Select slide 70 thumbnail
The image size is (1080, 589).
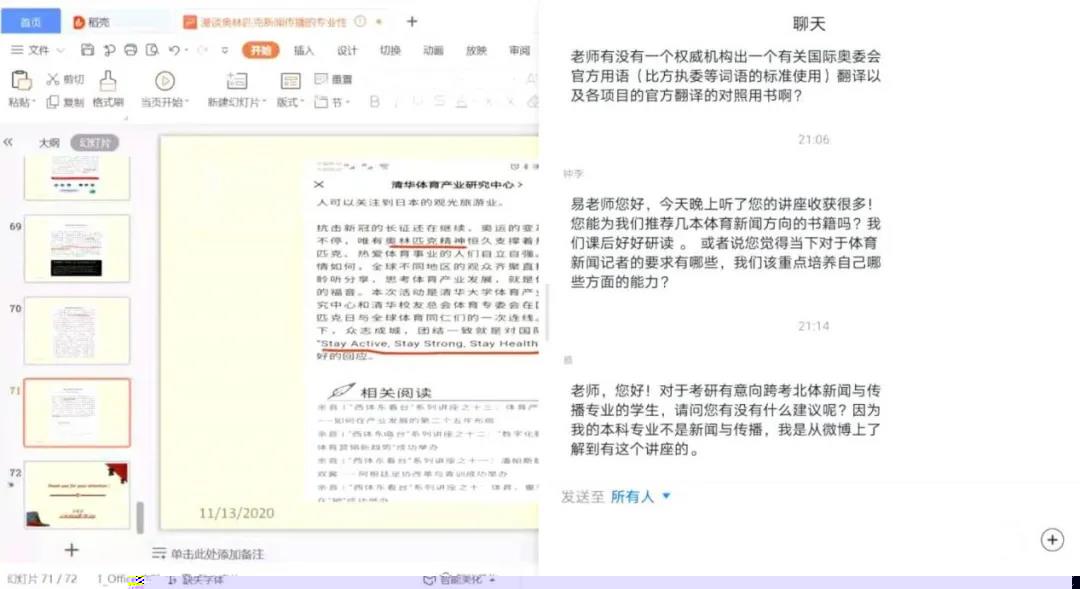click(x=77, y=330)
